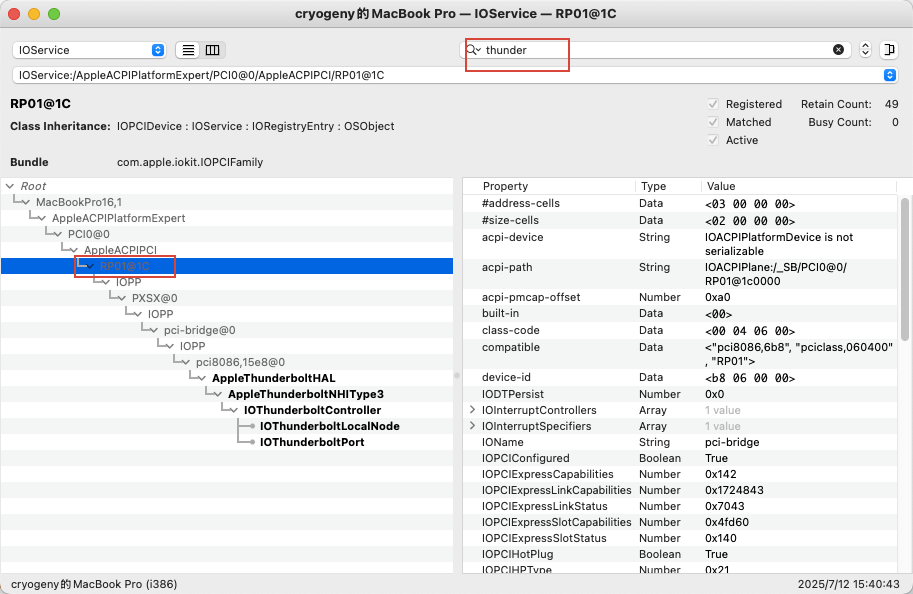This screenshot has height=594, width=913.
Task: Select the PXSX@0 entry
Action: (154, 298)
